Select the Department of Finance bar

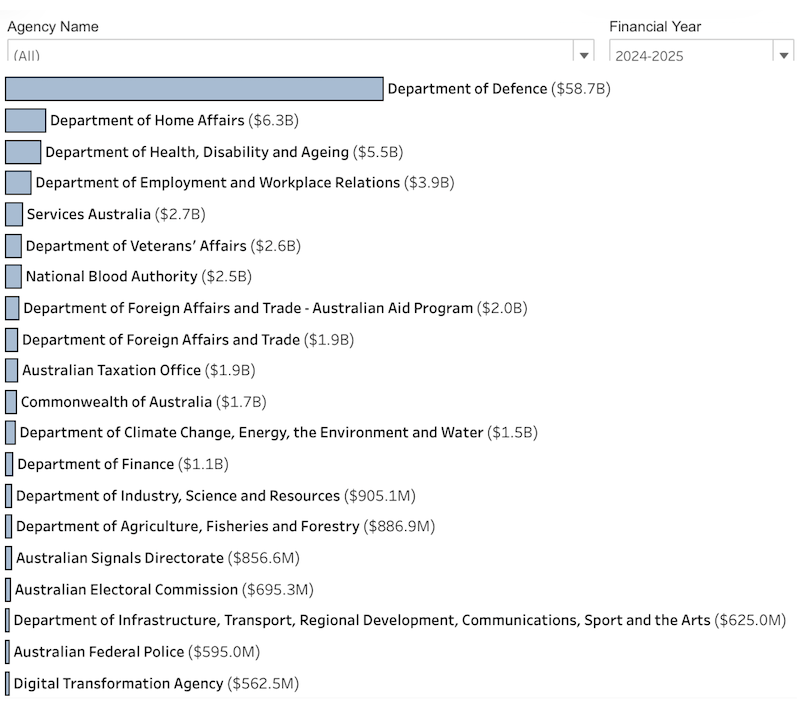(x=10, y=464)
